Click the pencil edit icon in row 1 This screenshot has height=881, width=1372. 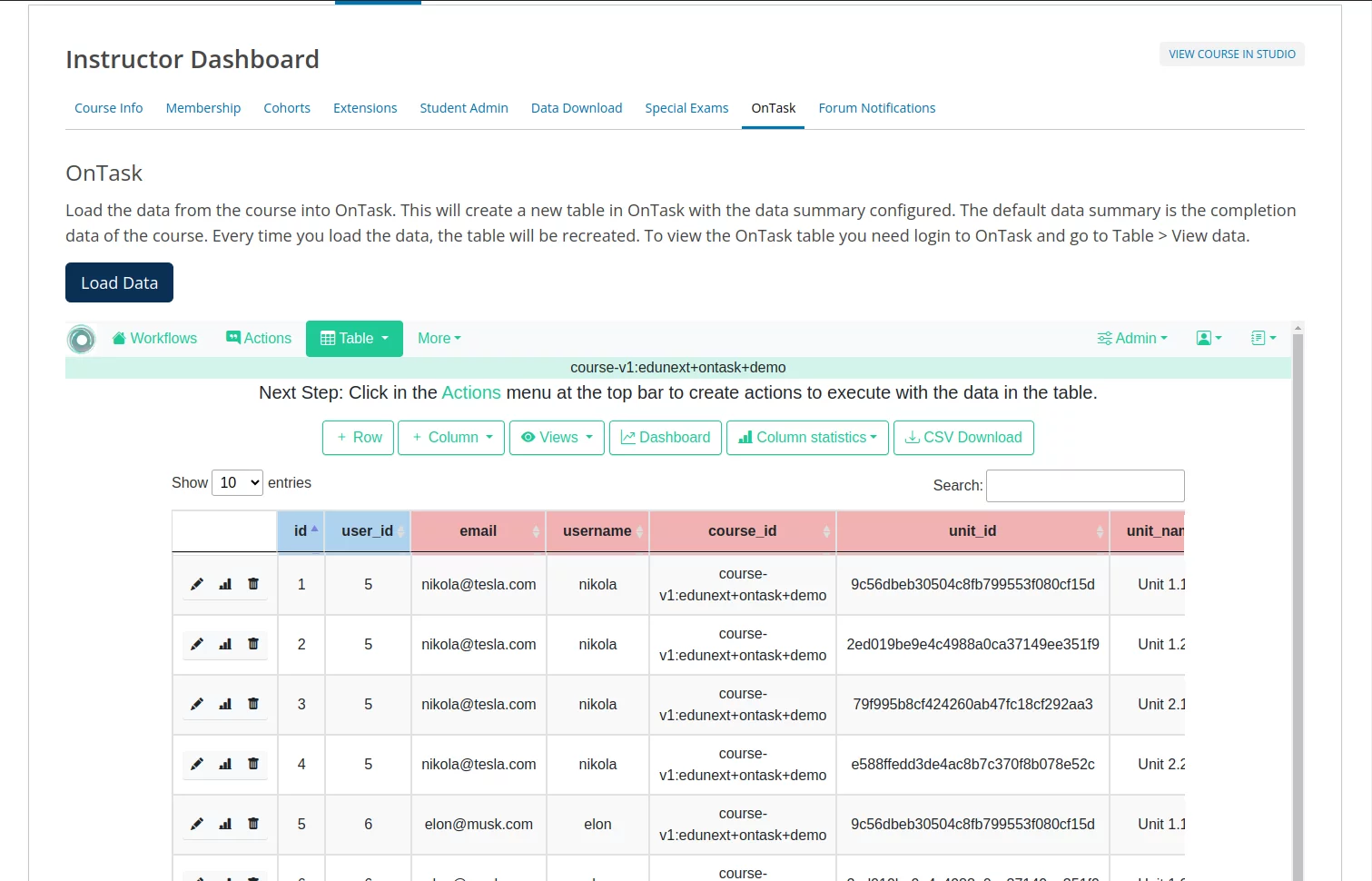(x=197, y=584)
